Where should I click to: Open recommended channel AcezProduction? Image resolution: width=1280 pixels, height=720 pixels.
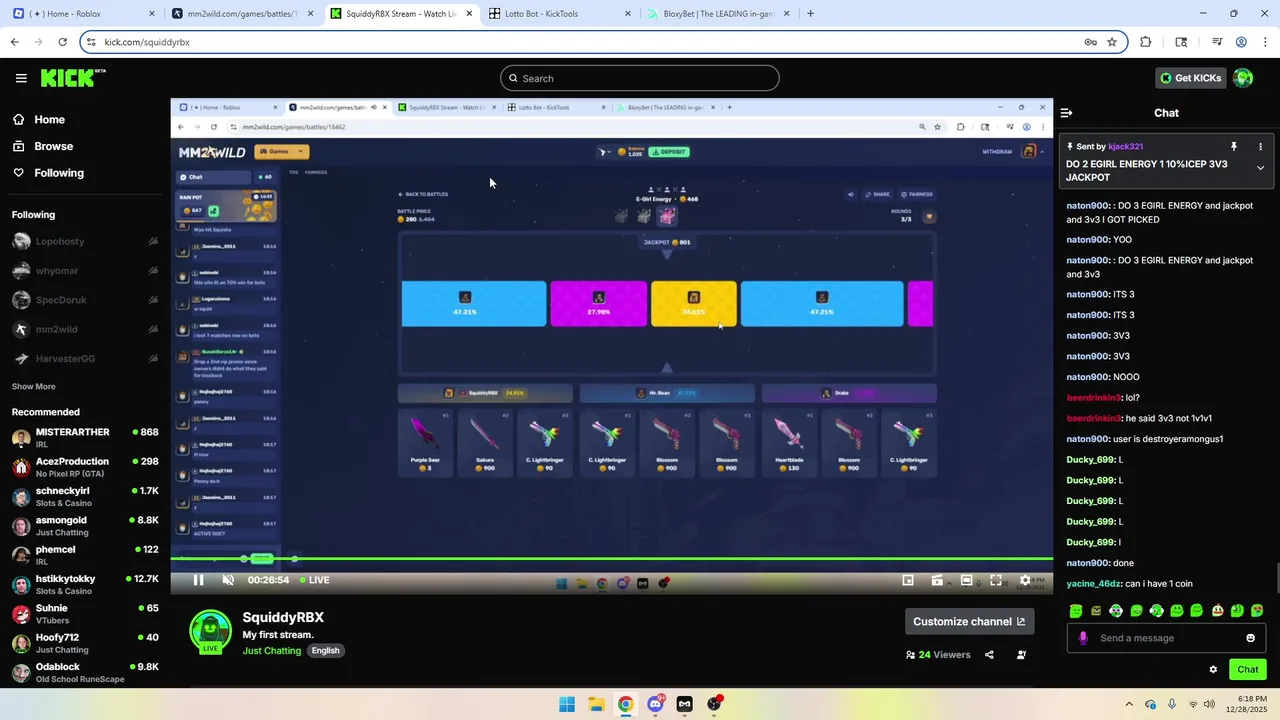pos(85,467)
